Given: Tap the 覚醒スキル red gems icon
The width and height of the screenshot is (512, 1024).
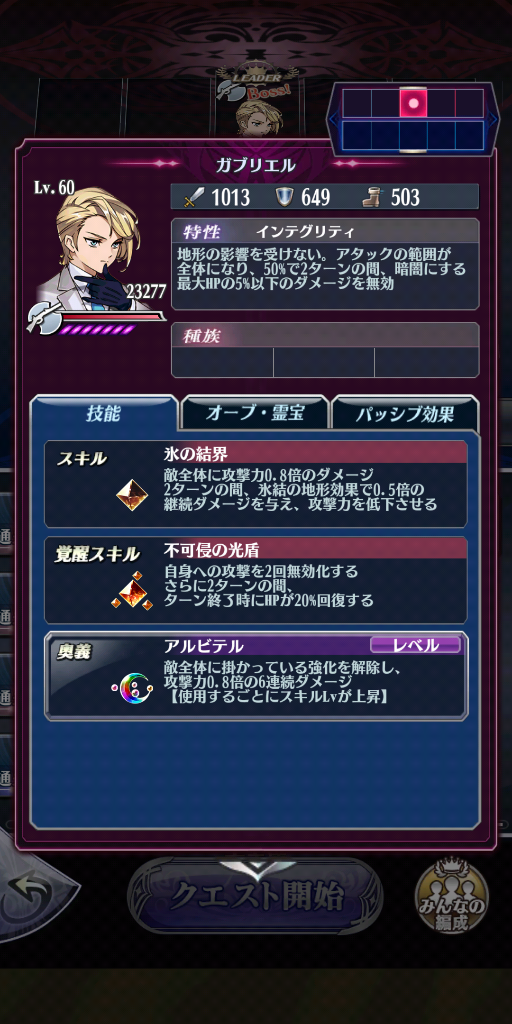Looking at the screenshot, I should (133, 591).
